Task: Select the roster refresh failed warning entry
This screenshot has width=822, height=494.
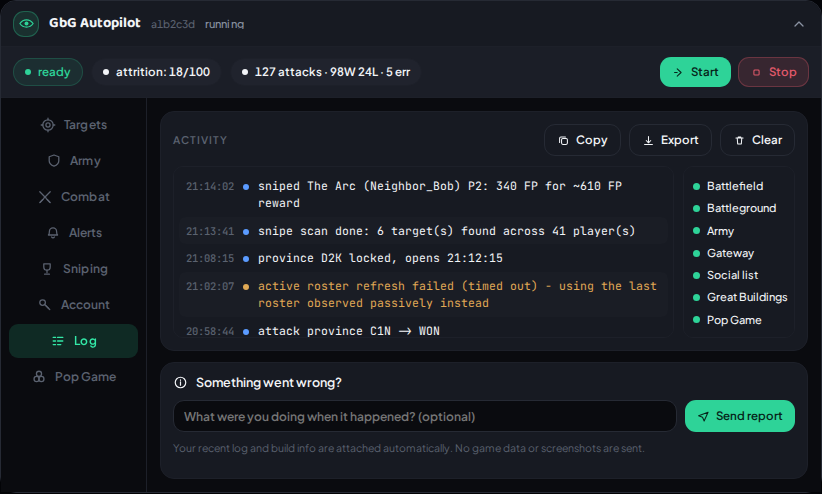Action: tap(423, 294)
